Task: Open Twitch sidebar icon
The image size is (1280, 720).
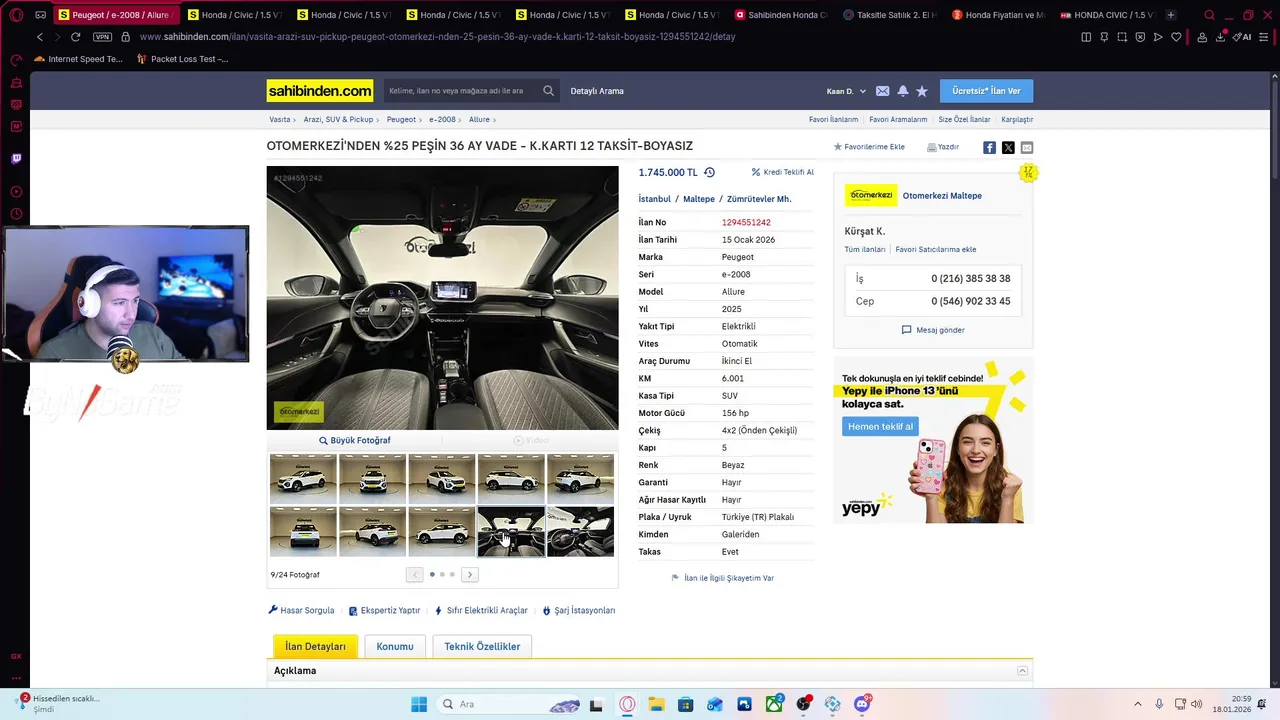Action: click(x=16, y=158)
